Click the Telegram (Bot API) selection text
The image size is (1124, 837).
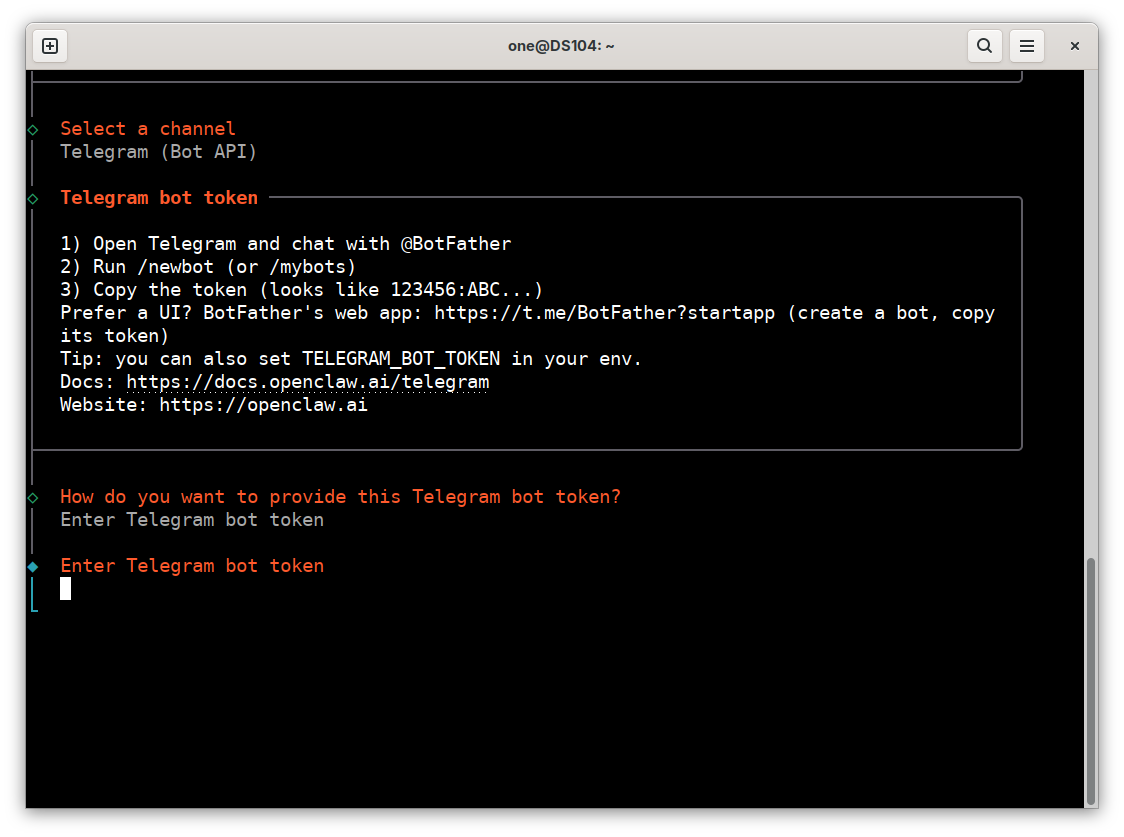point(158,152)
